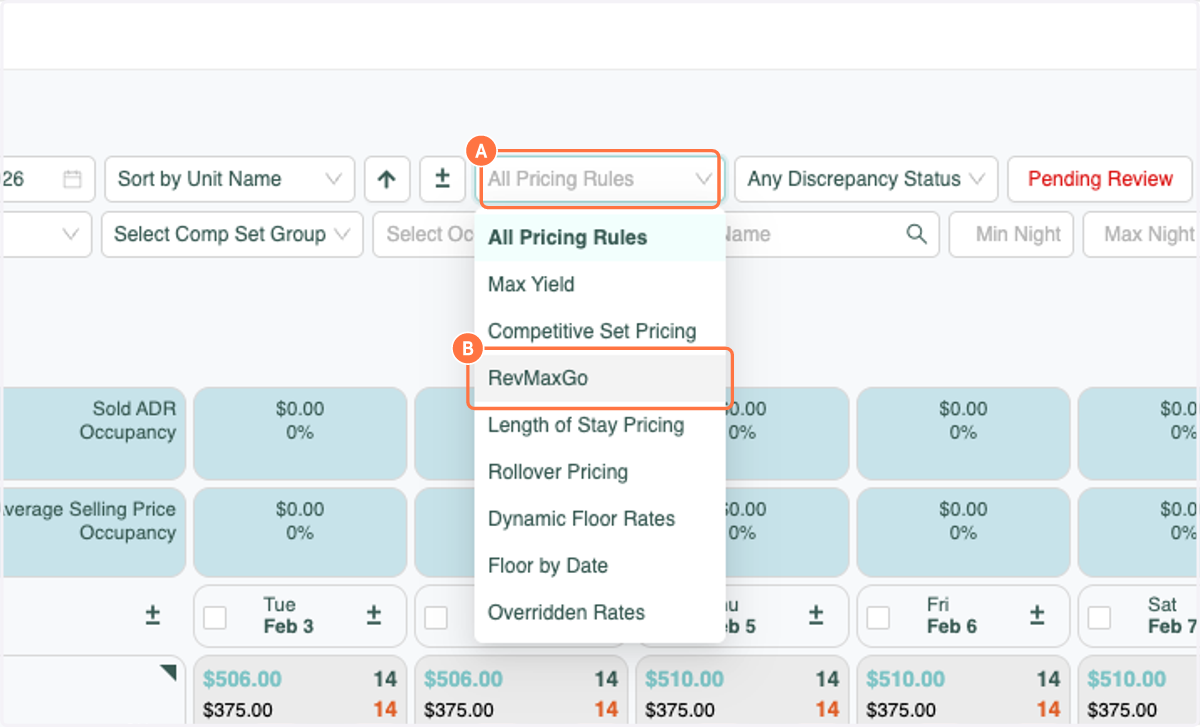Choose Dynamic Floor Rates option

coord(600,519)
